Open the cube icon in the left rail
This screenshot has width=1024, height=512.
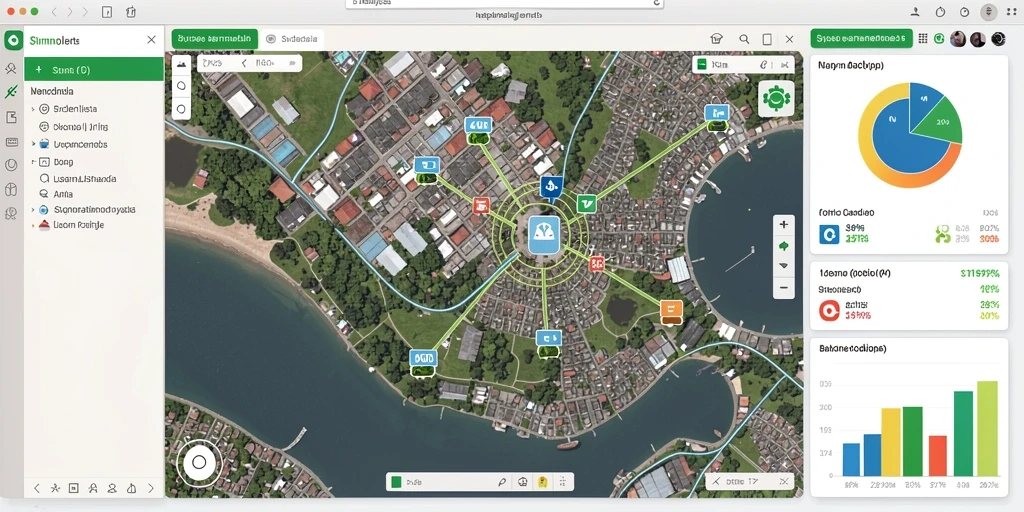(10, 190)
